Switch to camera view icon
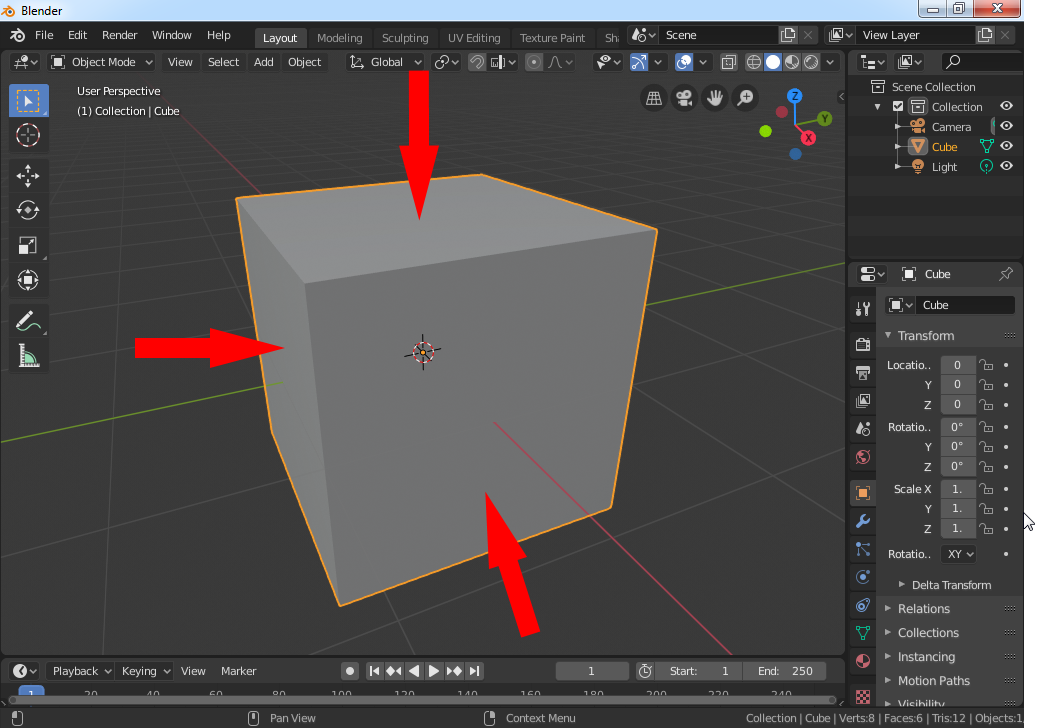 684,98
